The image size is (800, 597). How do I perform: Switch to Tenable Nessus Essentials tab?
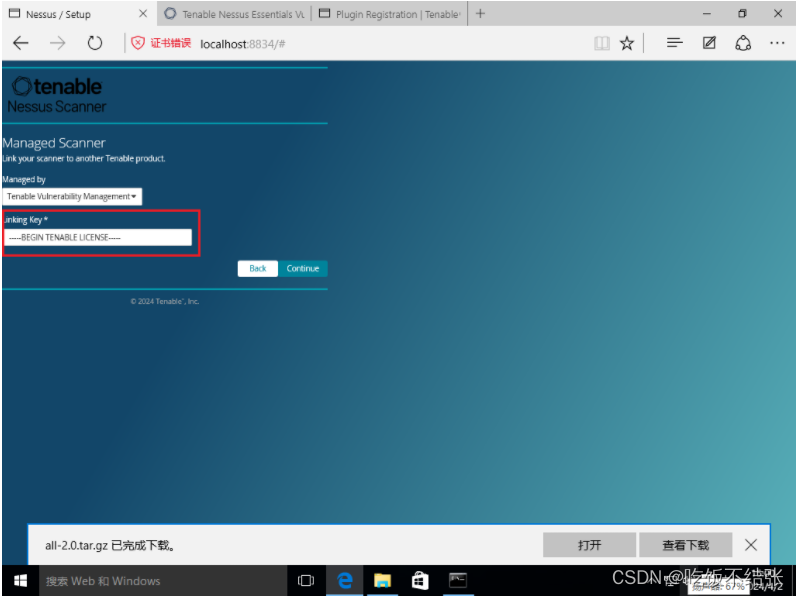[x=236, y=14]
